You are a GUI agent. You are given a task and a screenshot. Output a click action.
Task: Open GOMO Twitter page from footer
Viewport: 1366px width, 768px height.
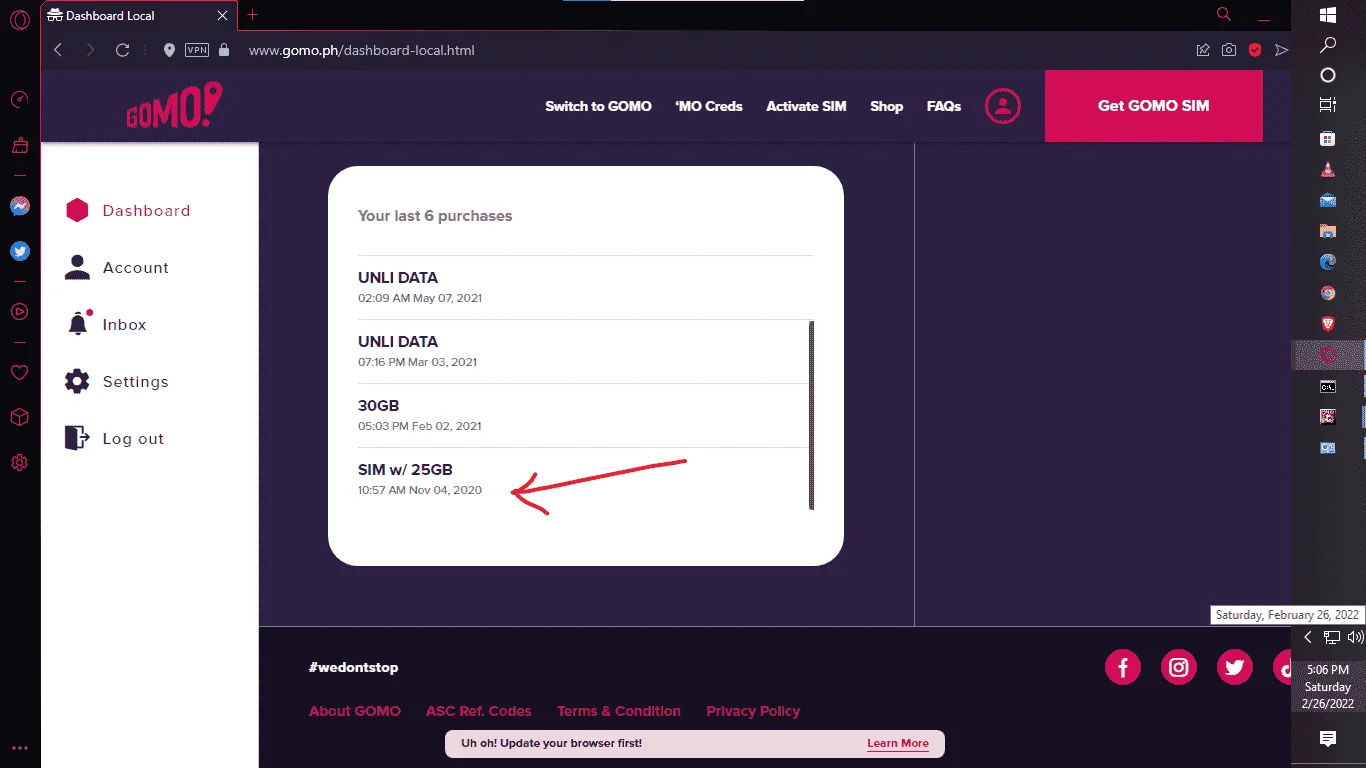pyautogui.click(x=1235, y=667)
